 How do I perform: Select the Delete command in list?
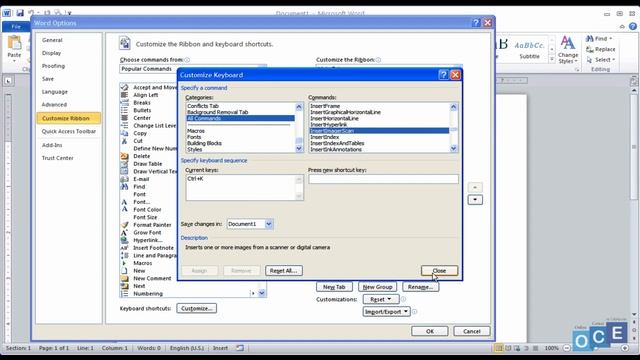[142, 156]
